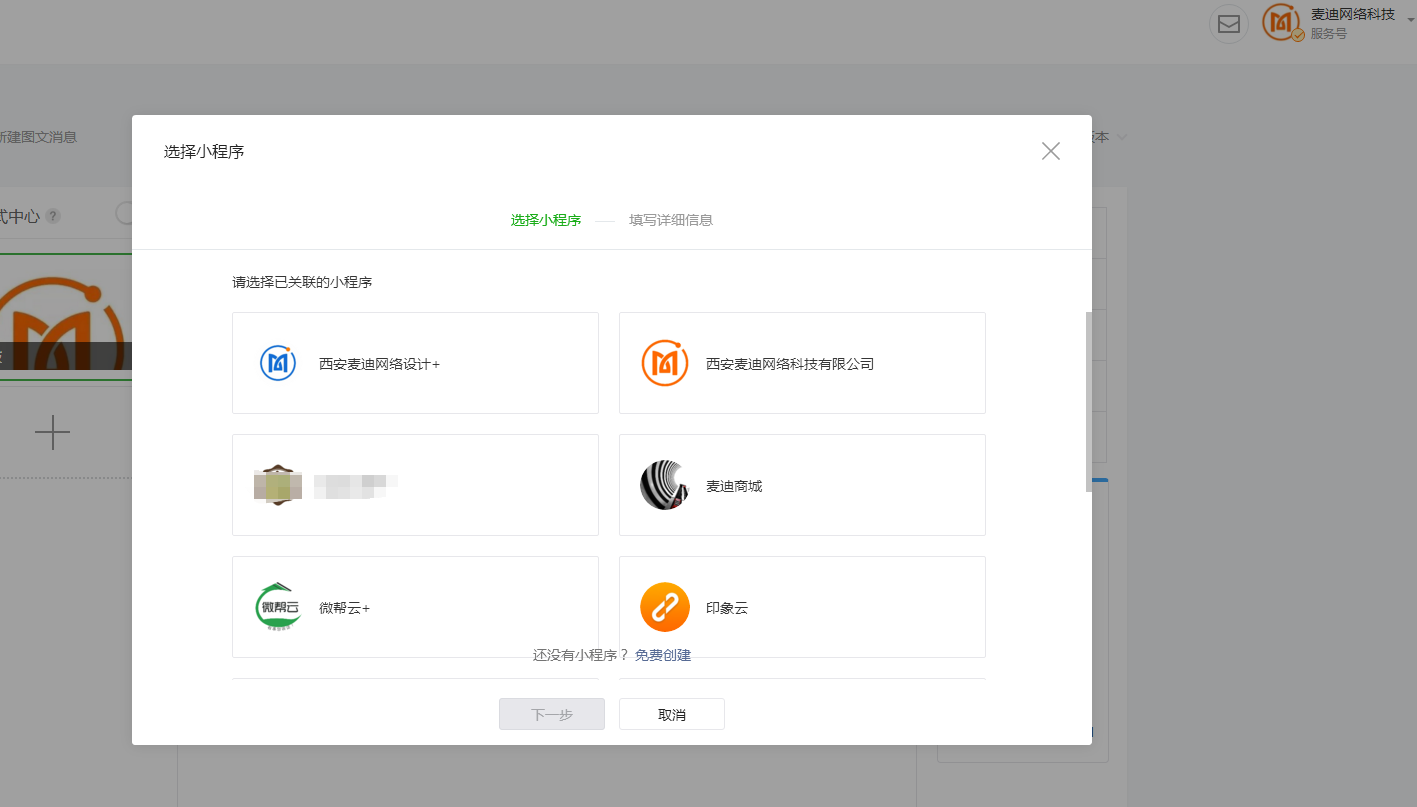Screen dimensions: 1417x807
Task: Select the 麦迪商城 mini program icon
Action: [x=664, y=485]
